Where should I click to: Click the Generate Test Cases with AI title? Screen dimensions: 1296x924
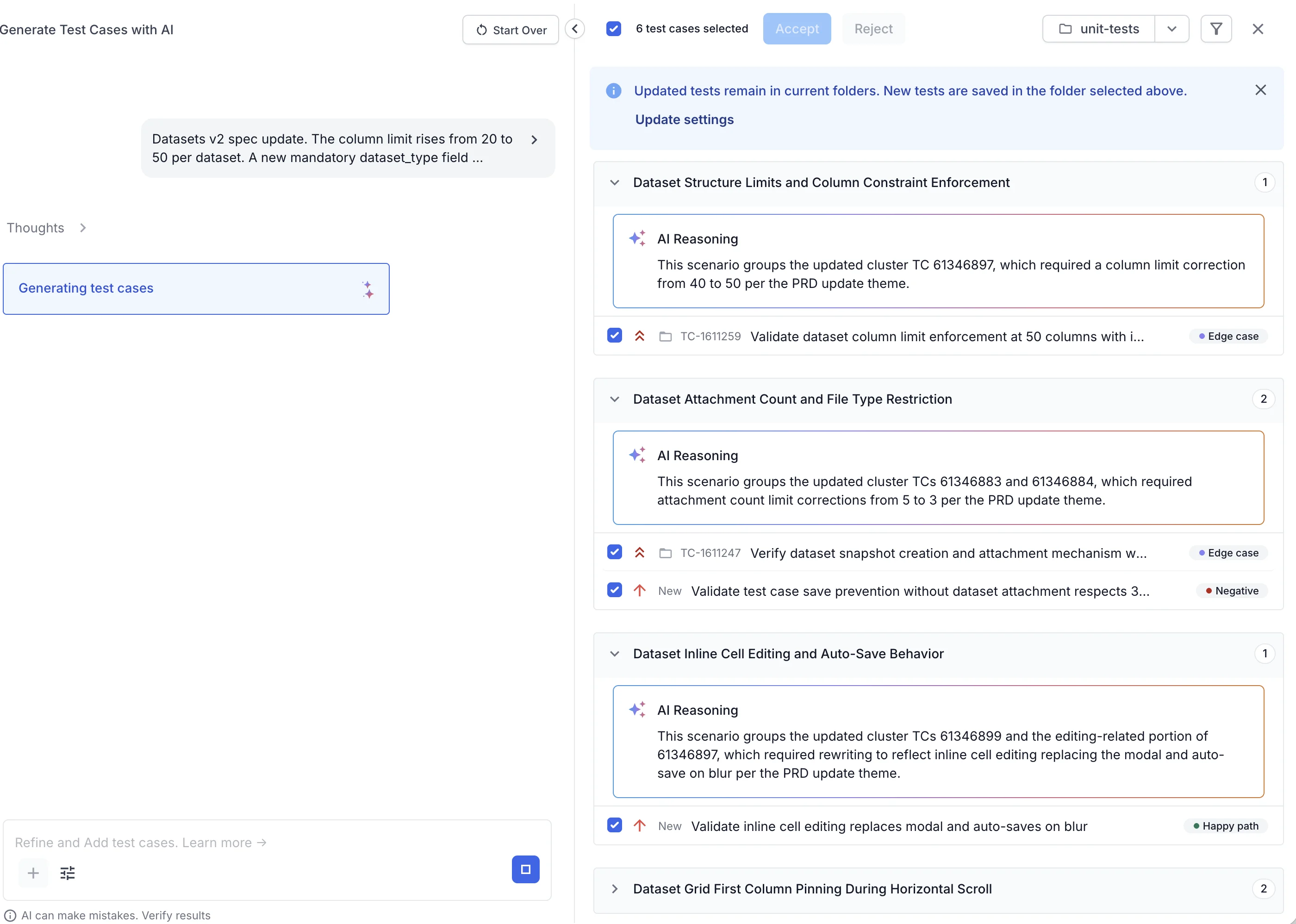click(87, 30)
